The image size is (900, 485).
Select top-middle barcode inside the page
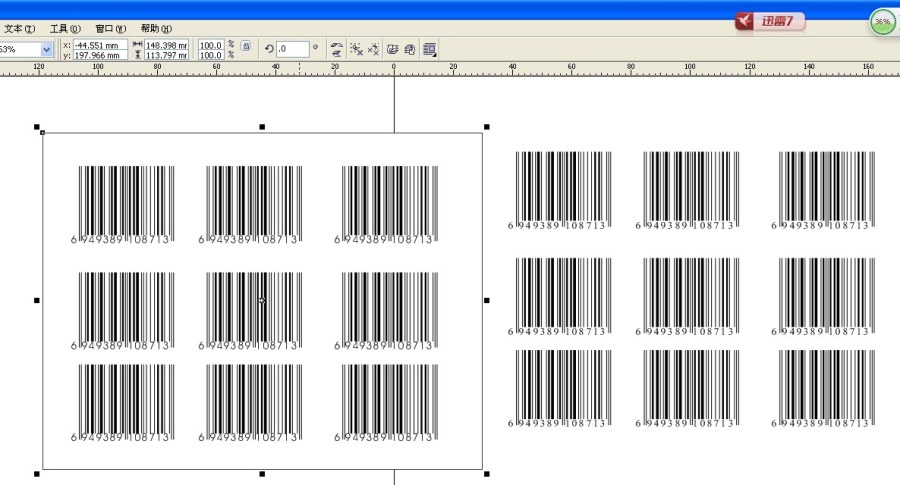pyautogui.click(x=250, y=205)
